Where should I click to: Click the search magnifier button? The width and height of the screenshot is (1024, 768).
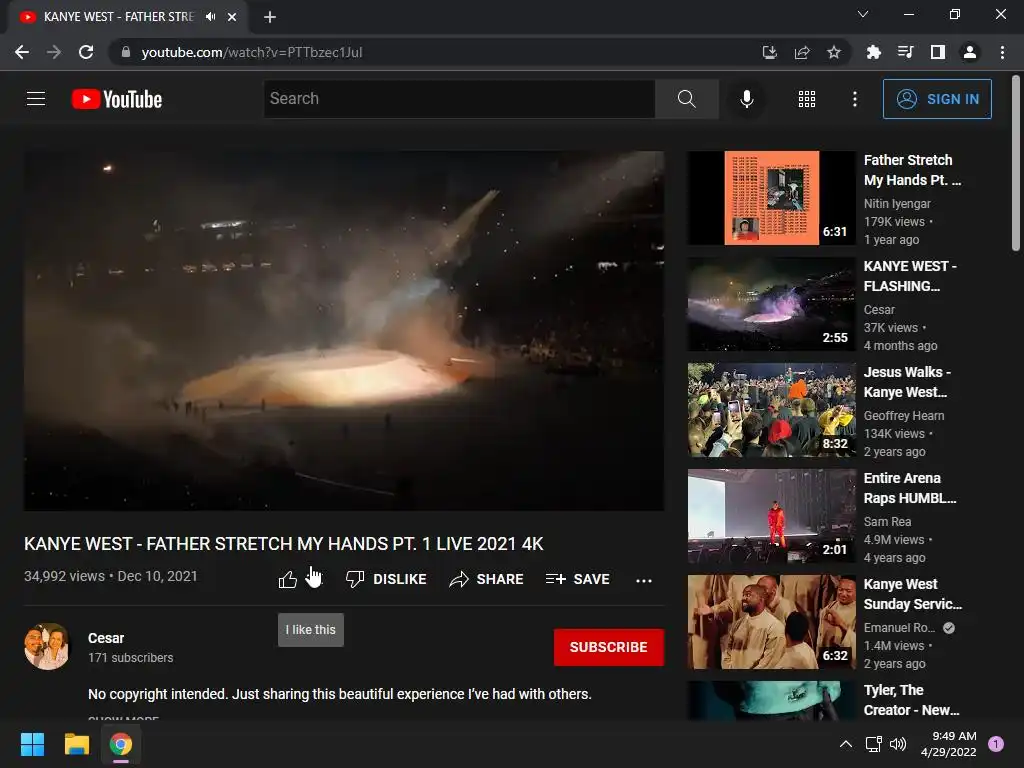pyautogui.click(x=686, y=99)
